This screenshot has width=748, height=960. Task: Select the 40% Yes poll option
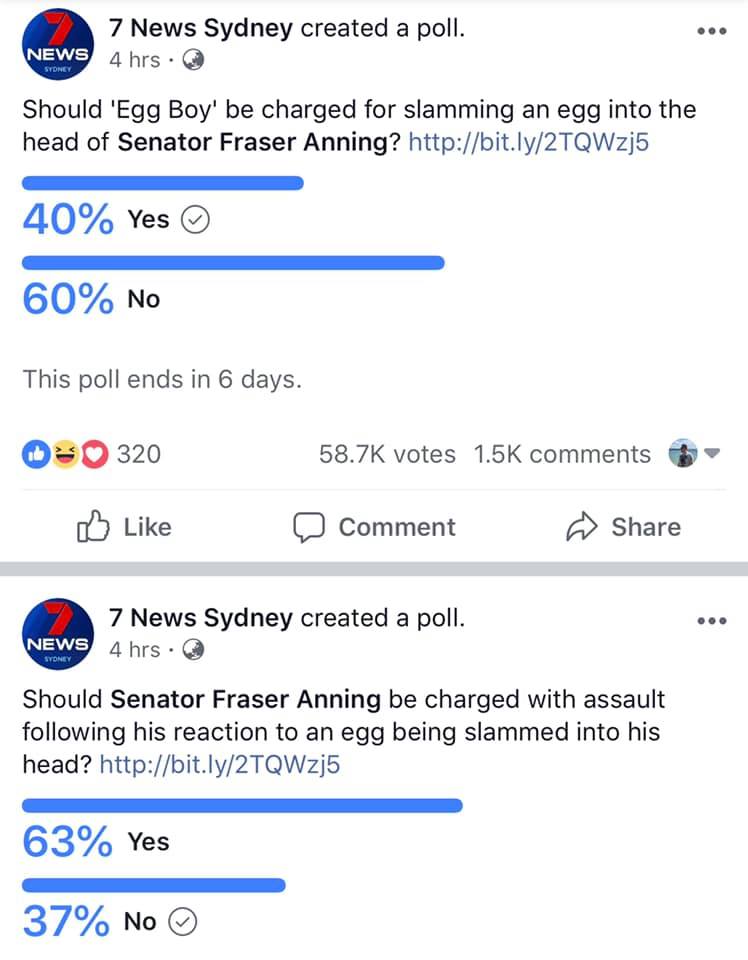pos(115,220)
